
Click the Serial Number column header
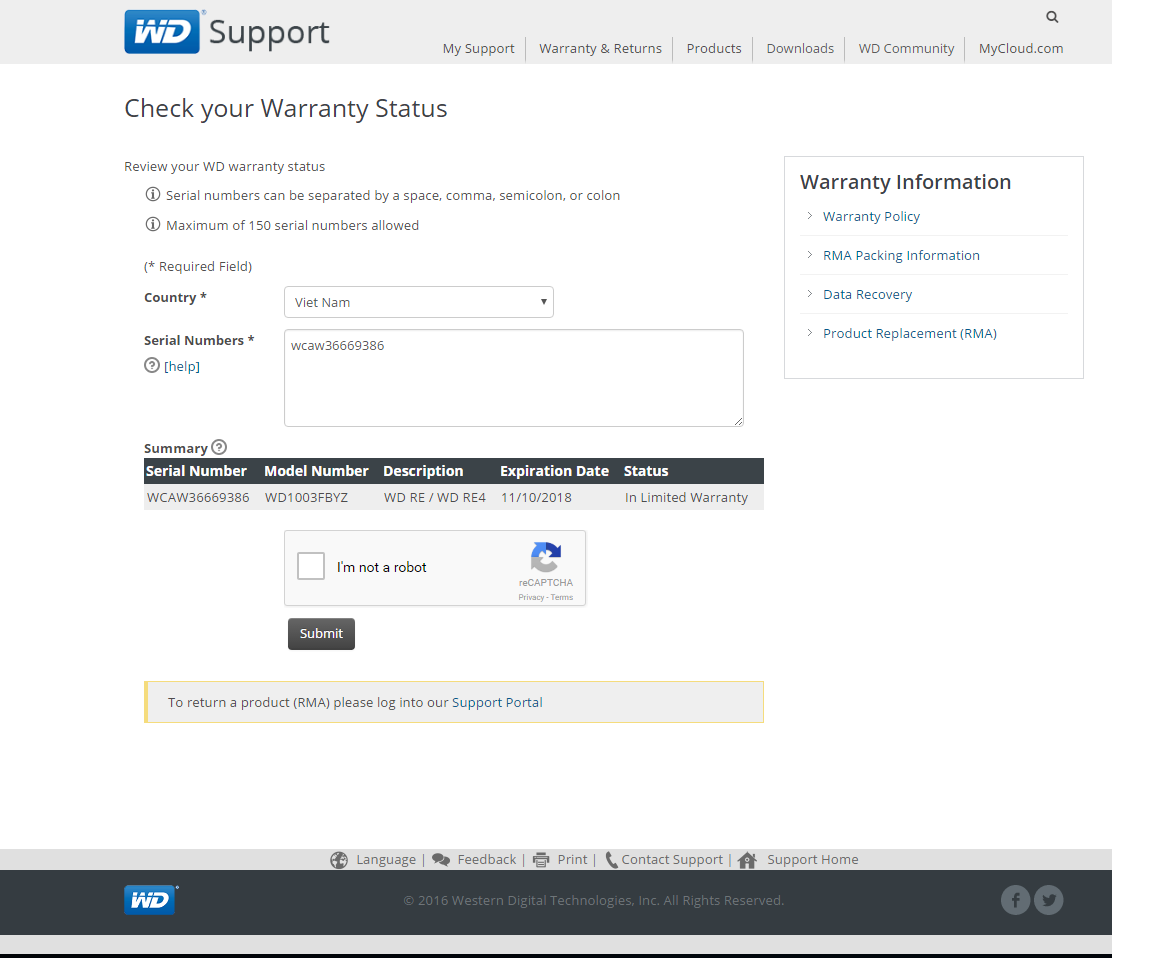196,471
